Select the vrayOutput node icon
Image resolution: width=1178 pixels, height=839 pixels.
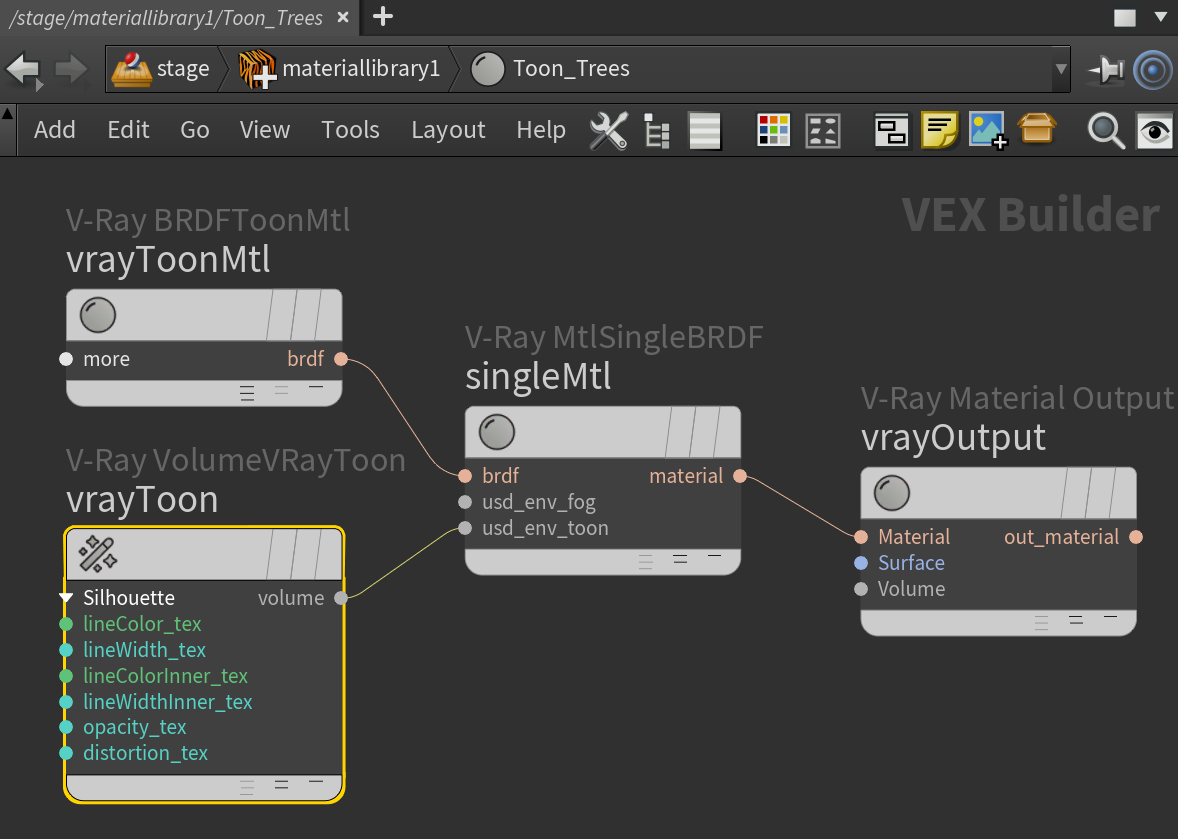click(x=892, y=493)
